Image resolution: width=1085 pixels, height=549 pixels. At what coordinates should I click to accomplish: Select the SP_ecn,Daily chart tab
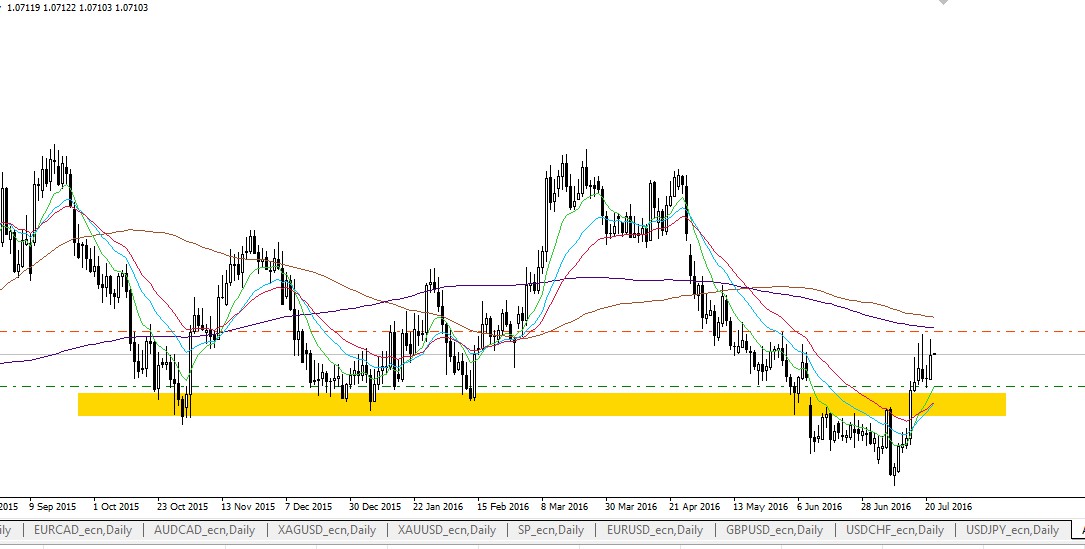pyautogui.click(x=551, y=530)
